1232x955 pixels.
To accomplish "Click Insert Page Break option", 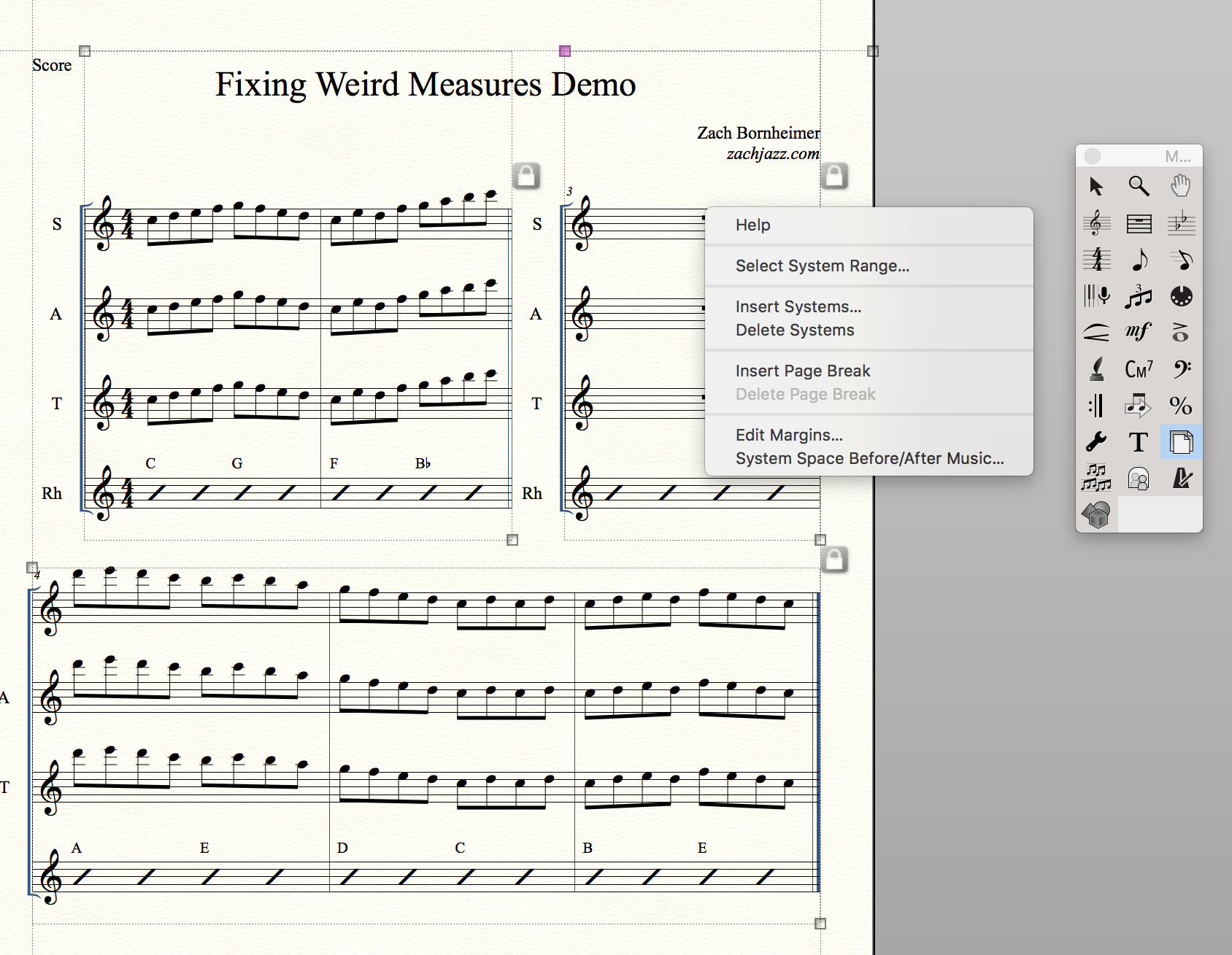I will click(802, 371).
